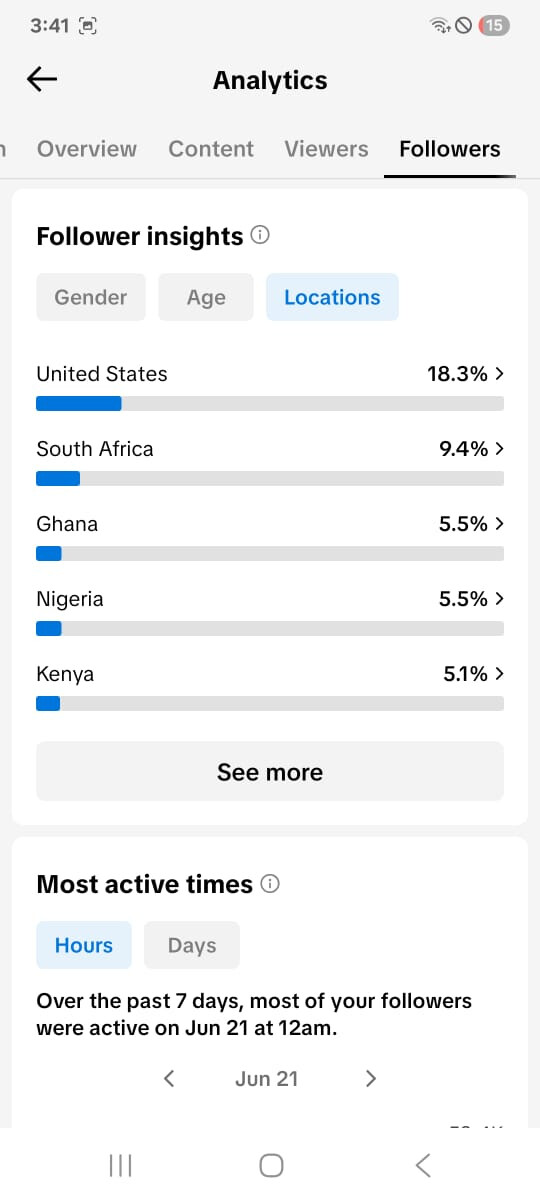Viewport: 540px width, 1200px height.
Task: Tap the See more button
Action: 270,772
